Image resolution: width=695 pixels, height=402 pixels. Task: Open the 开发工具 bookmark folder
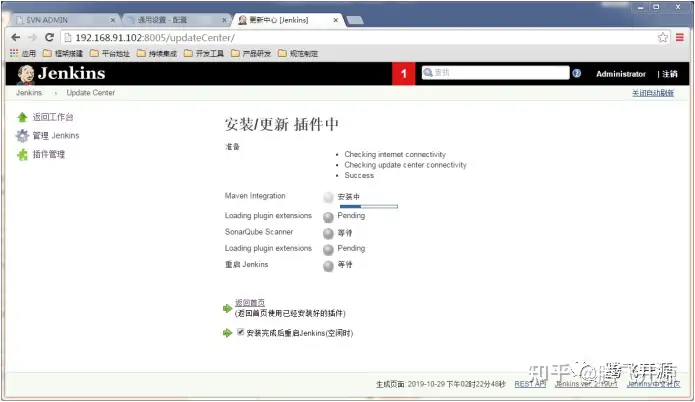click(203, 53)
